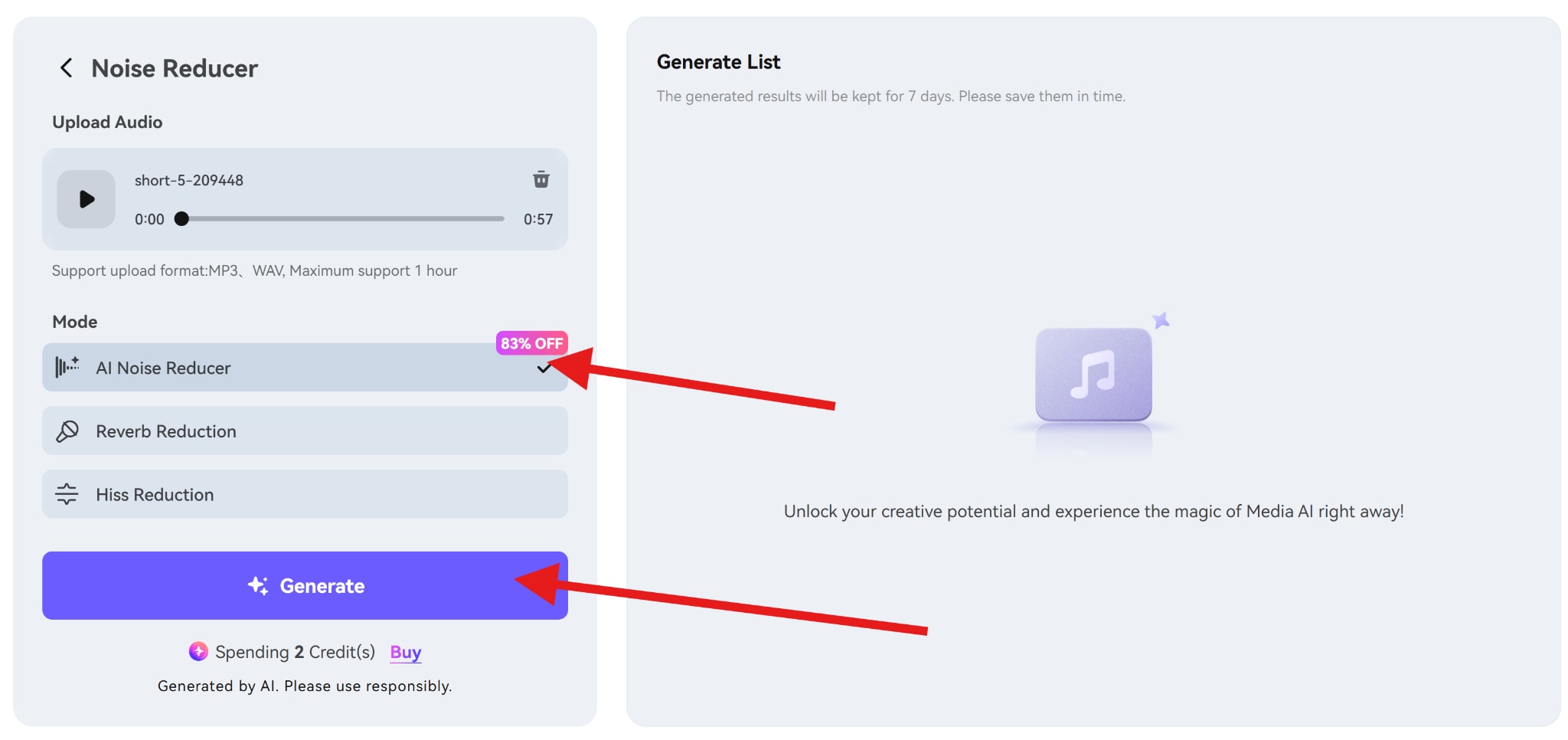Click the back chevron beside Noise Reducer
This screenshot has width=1568, height=740.
(x=66, y=68)
